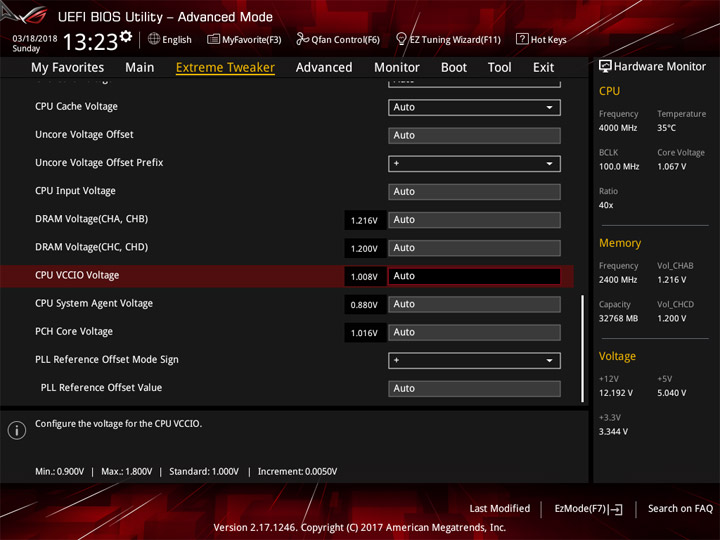The height and width of the screenshot is (540, 720).
Task: Go to the Advanced tab
Action: tap(324, 68)
